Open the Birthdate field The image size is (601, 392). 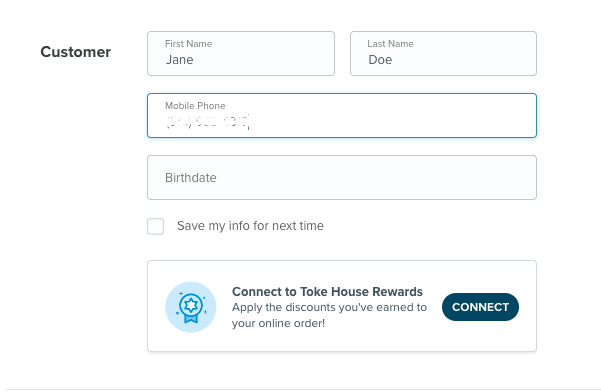(342, 177)
